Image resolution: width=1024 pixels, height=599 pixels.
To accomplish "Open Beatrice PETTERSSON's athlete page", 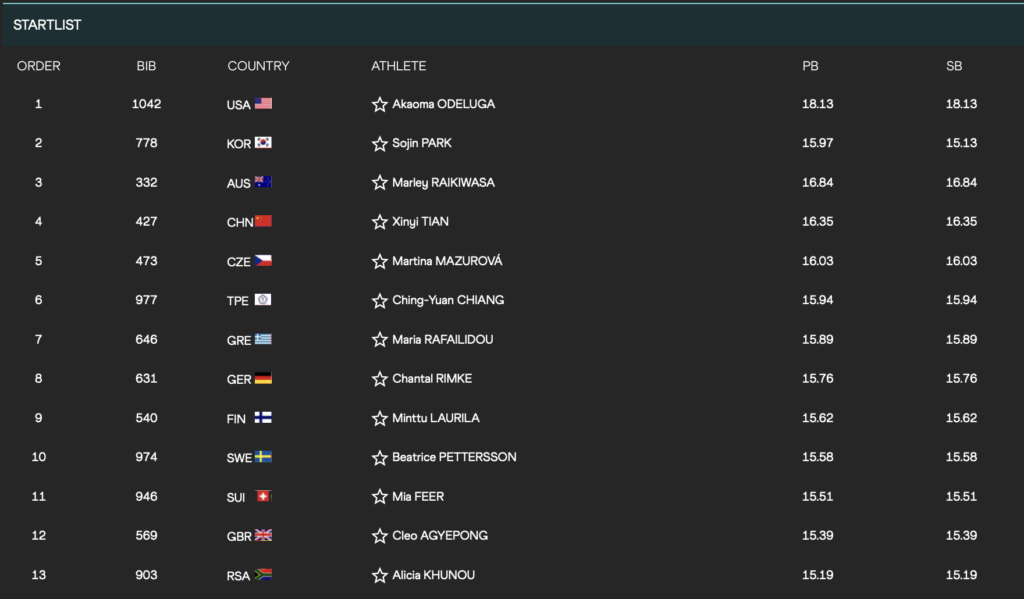I will coord(454,457).
